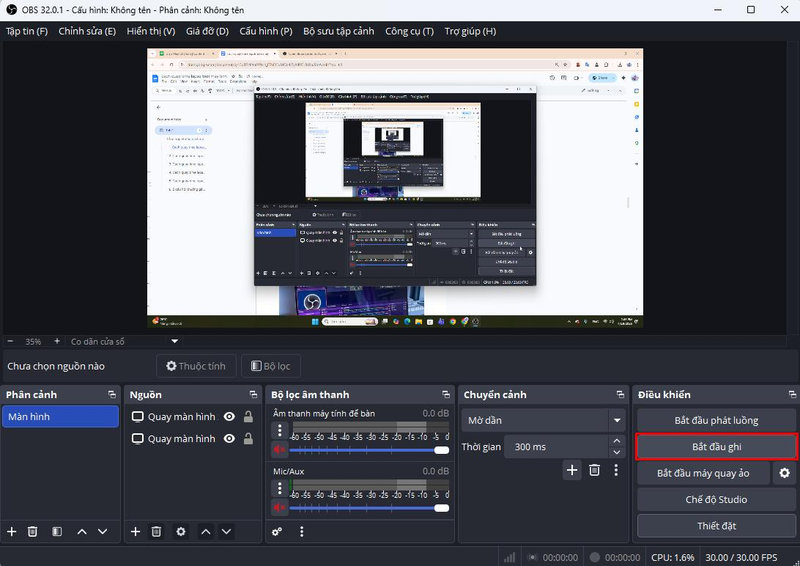Add a new scene with the plus icon

pos(12,532)
